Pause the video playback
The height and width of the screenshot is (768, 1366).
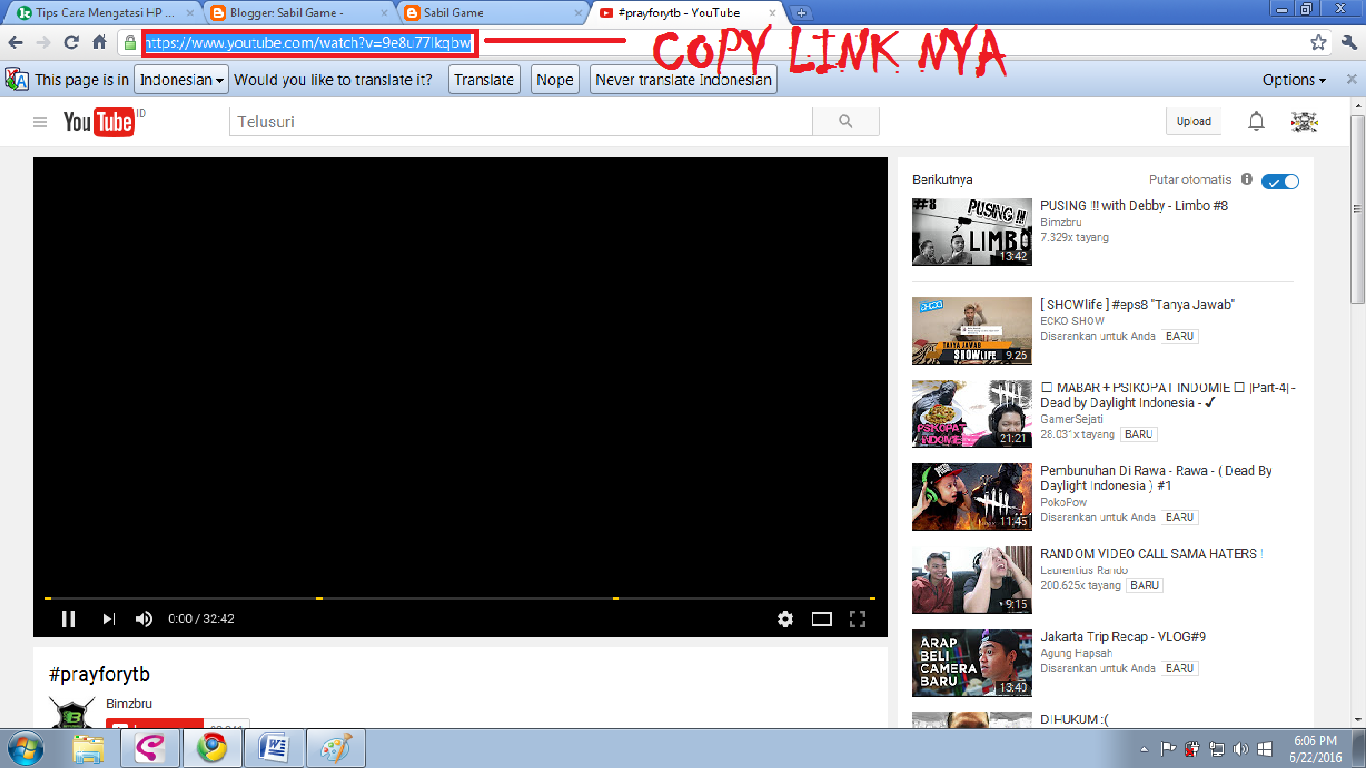(68, 619)
